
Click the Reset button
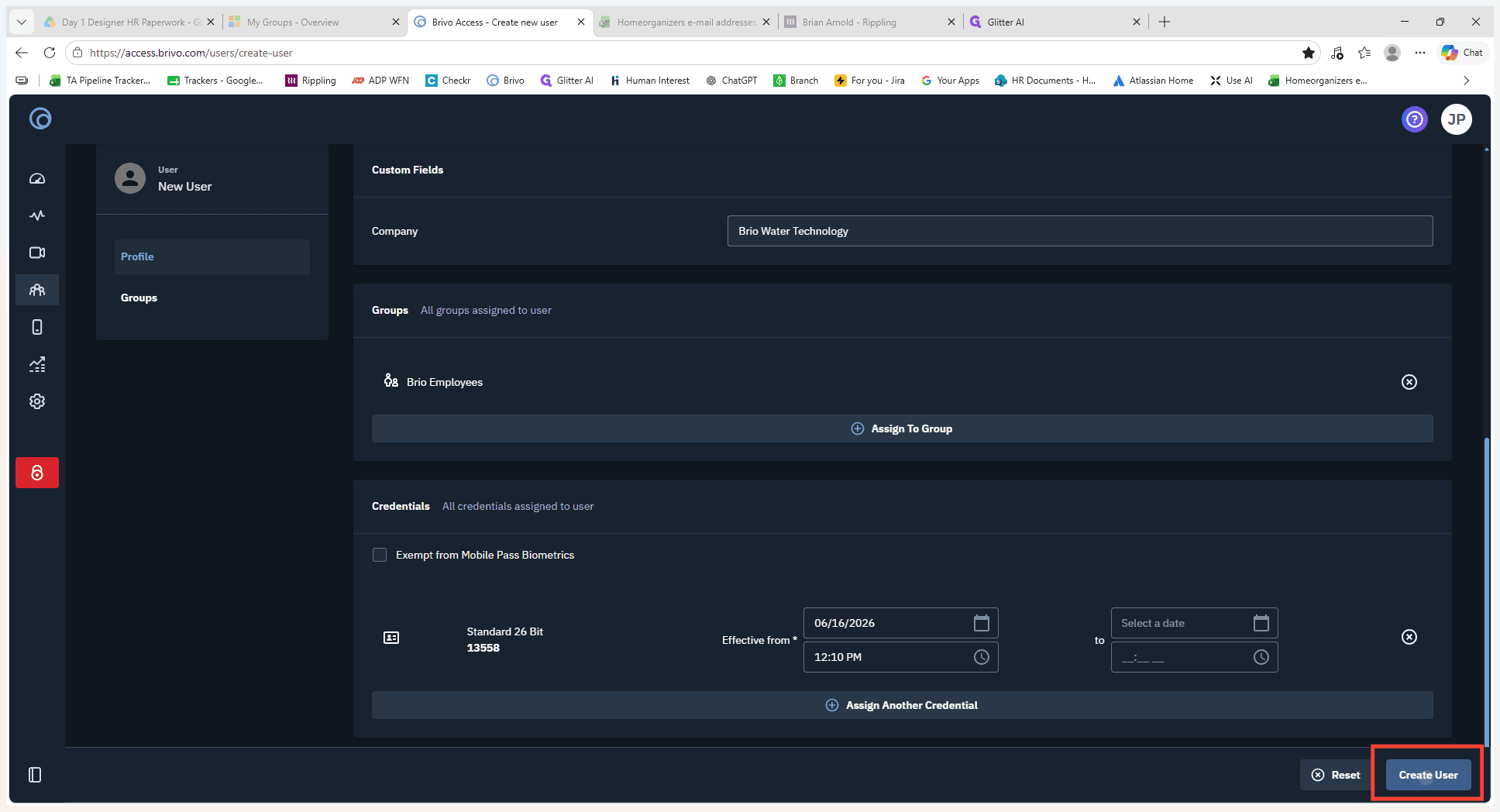coord(1336,775)
